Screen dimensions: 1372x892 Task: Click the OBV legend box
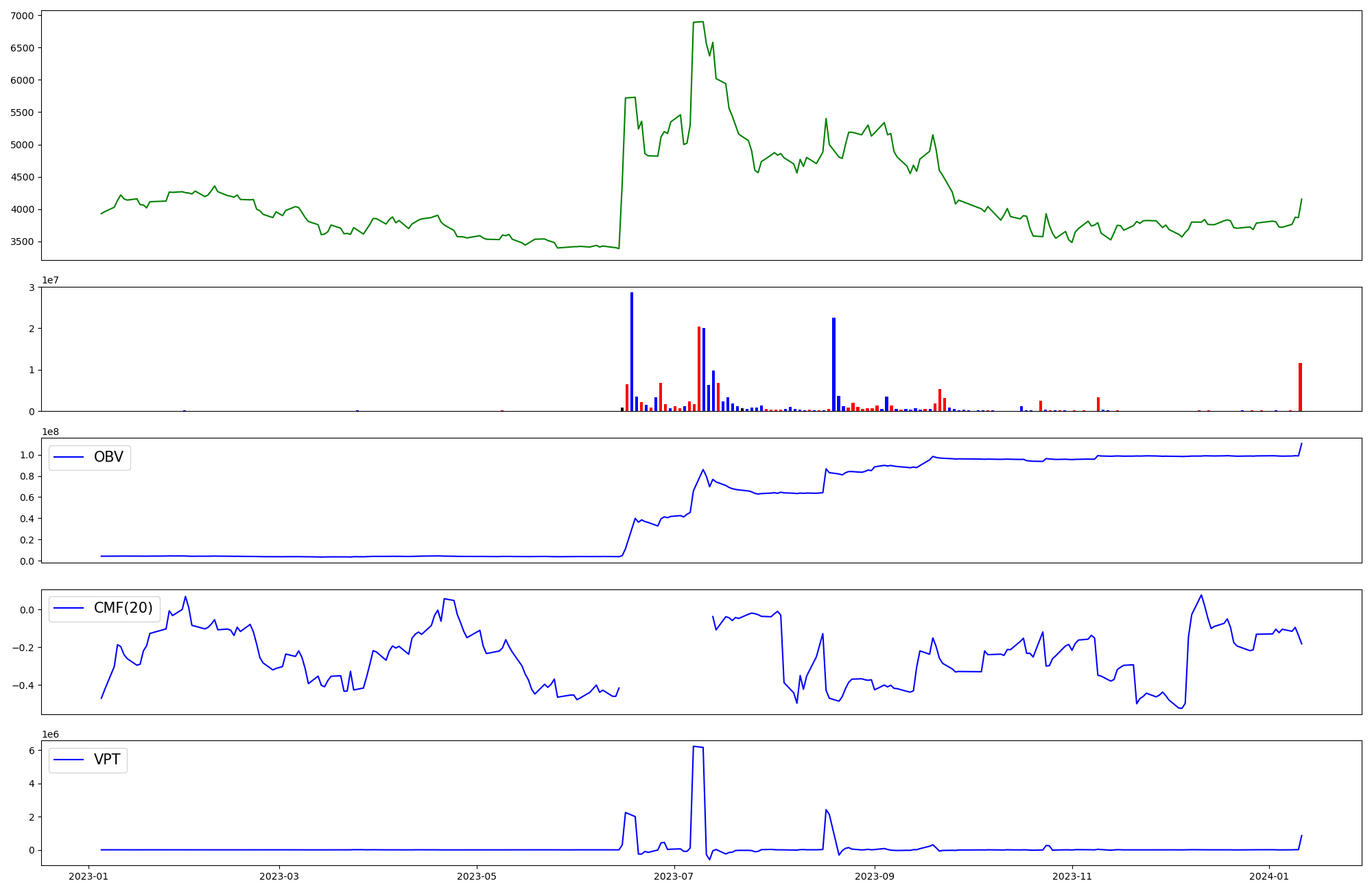point(89,458)
